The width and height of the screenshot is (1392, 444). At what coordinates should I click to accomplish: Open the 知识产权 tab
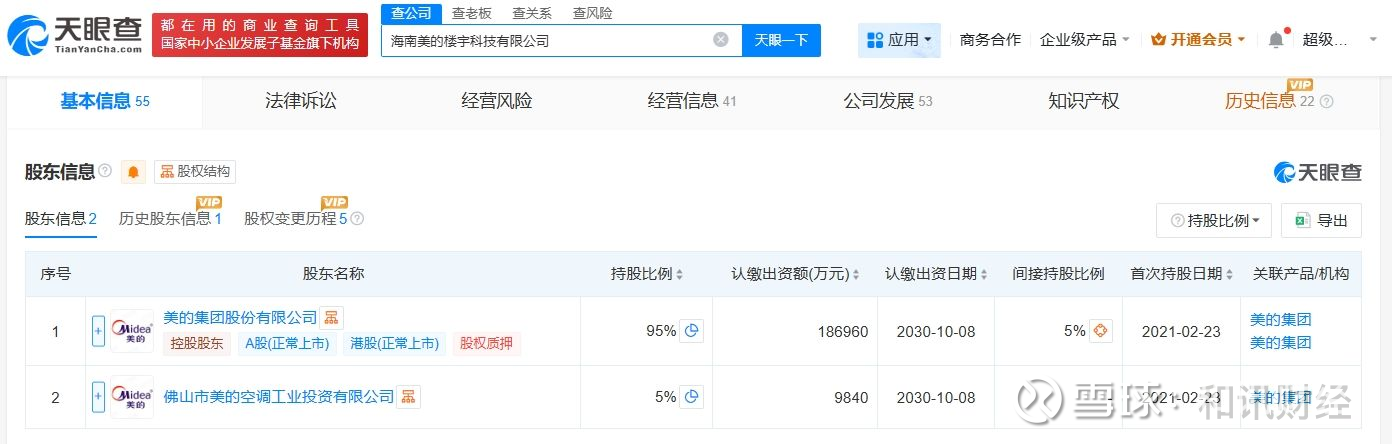click(1084, 101)
